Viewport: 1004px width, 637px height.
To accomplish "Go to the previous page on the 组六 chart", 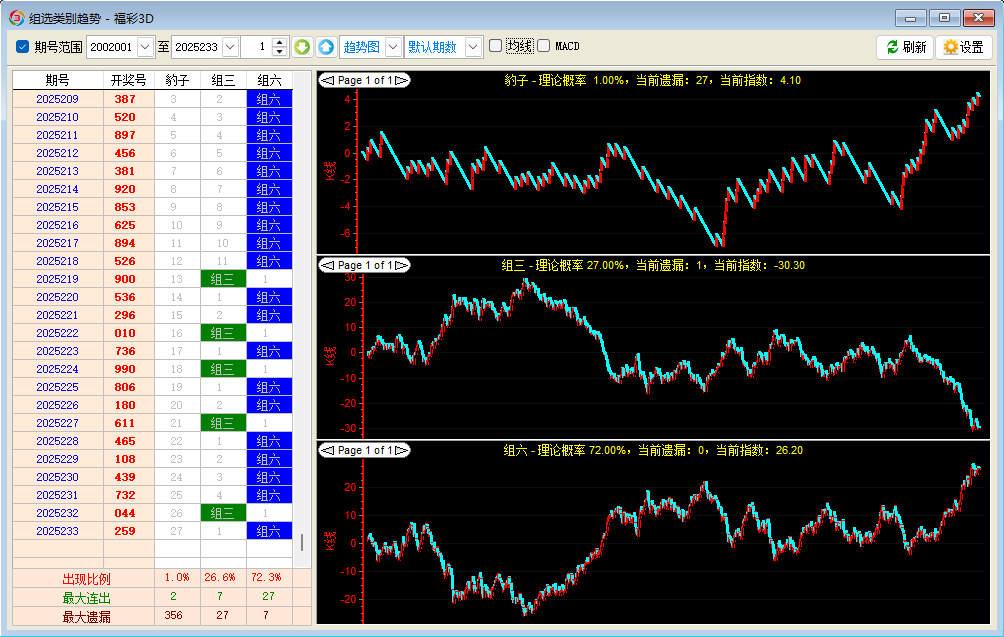I will pyautogui.click(x=326, y=450).
